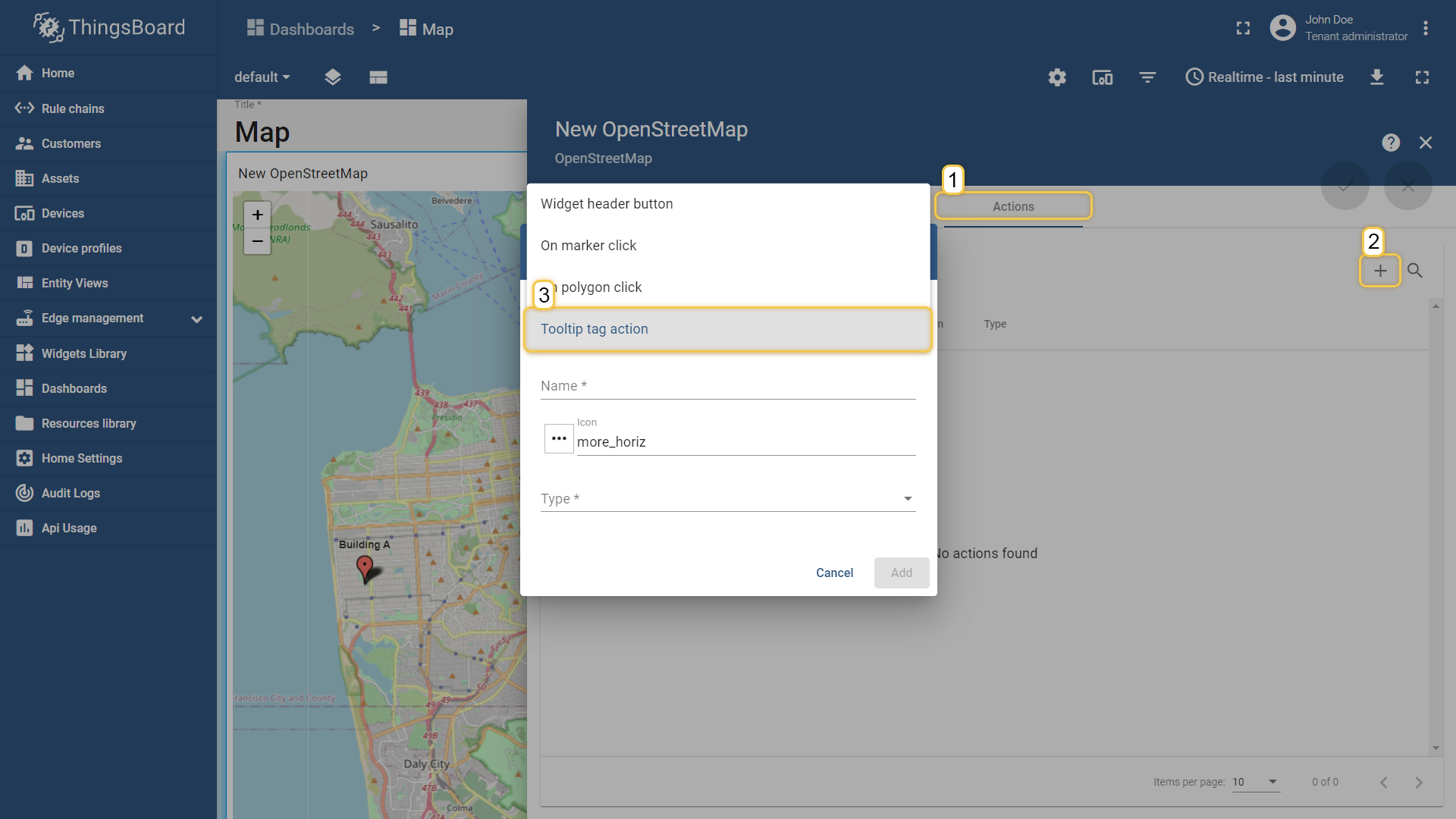
Task: Open default state dropdown
Action: coord(262,77)
